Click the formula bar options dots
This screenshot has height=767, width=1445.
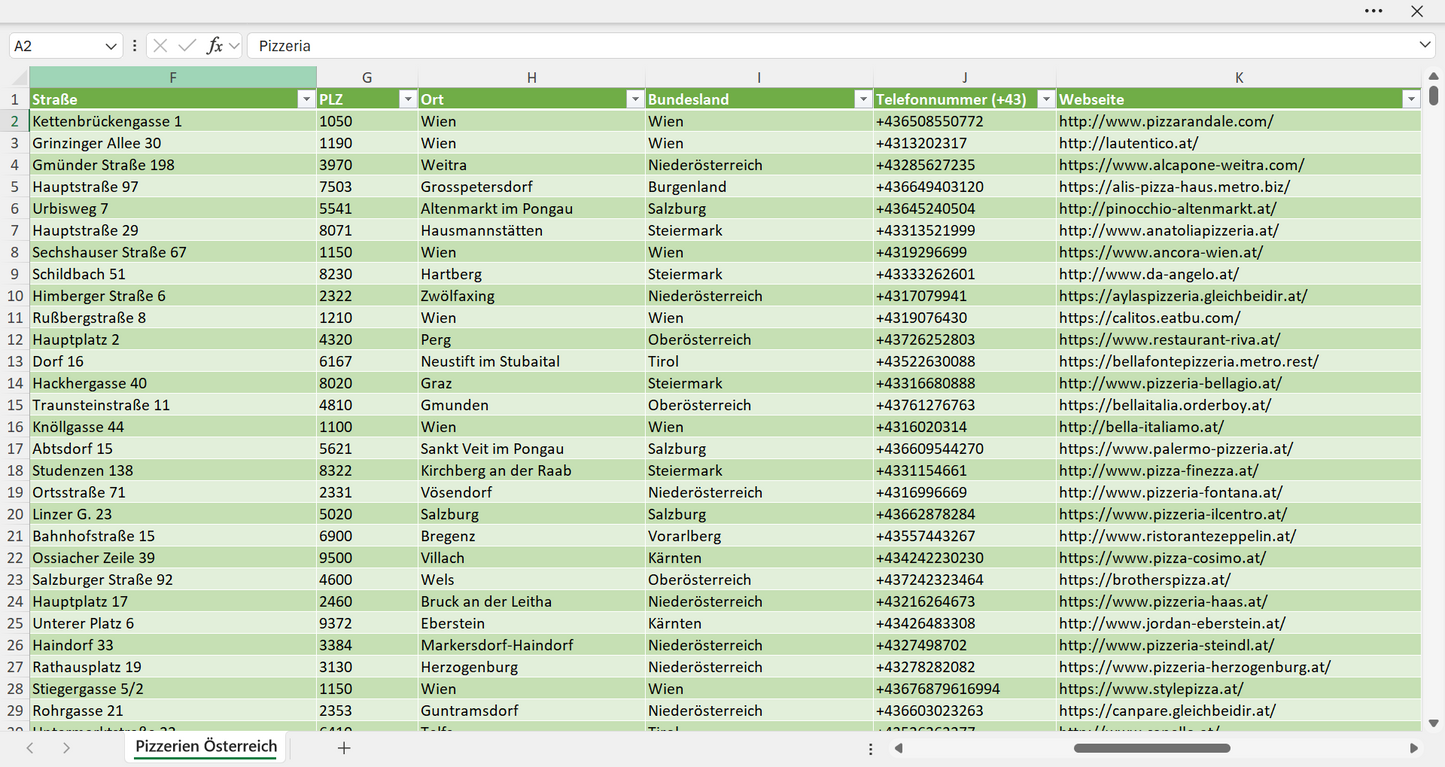(135, 46)
